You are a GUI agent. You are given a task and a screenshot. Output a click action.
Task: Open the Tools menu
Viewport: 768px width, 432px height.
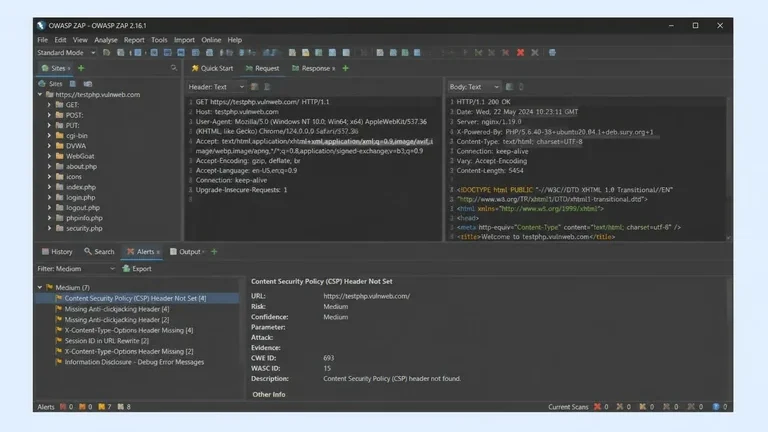159,40
